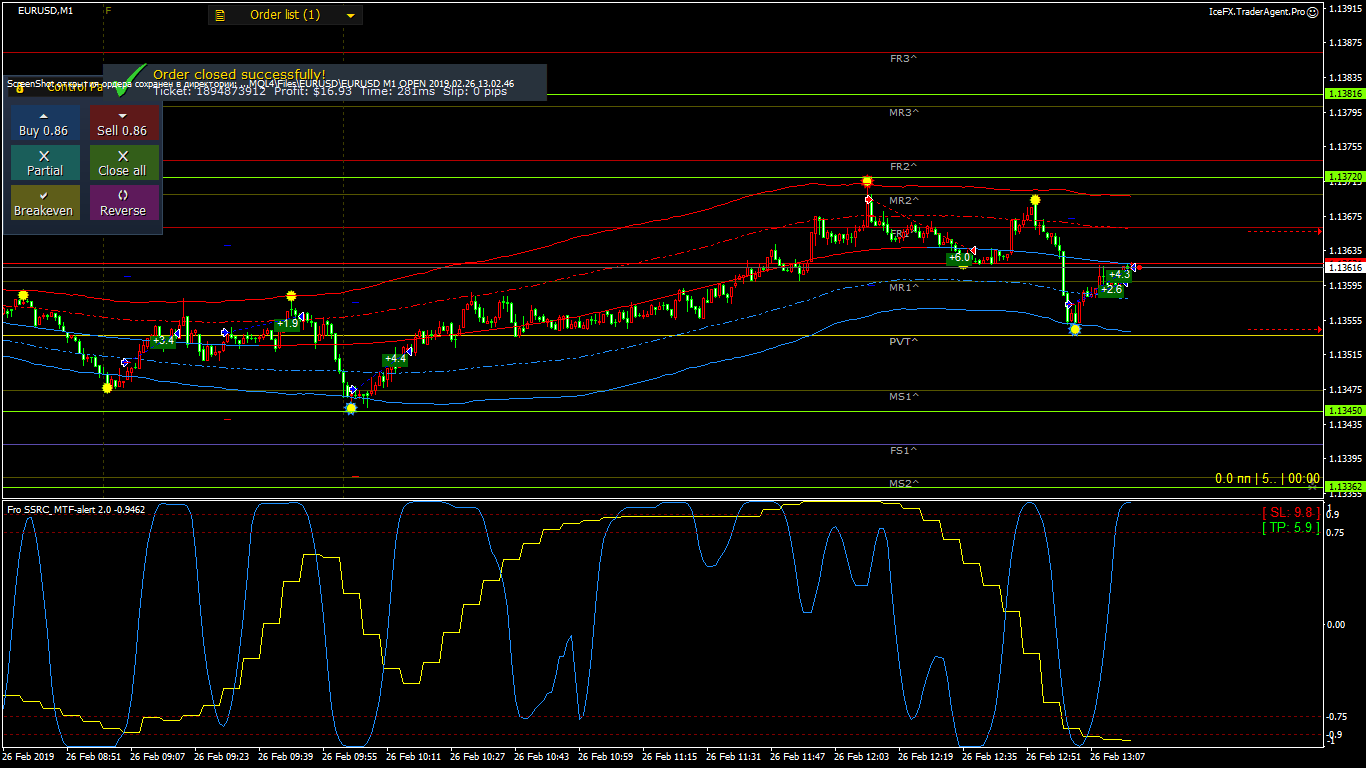Click the document icon beside Order list
Viewport: 1366px width, 768px height.
point(220,15)
